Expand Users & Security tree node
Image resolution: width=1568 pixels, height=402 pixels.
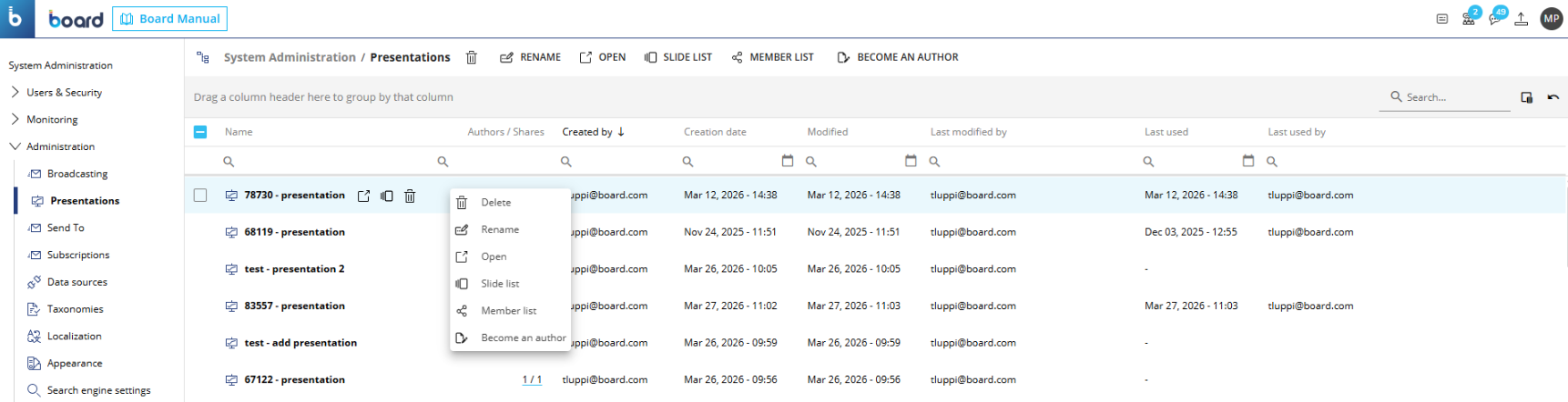click(15, 92)
